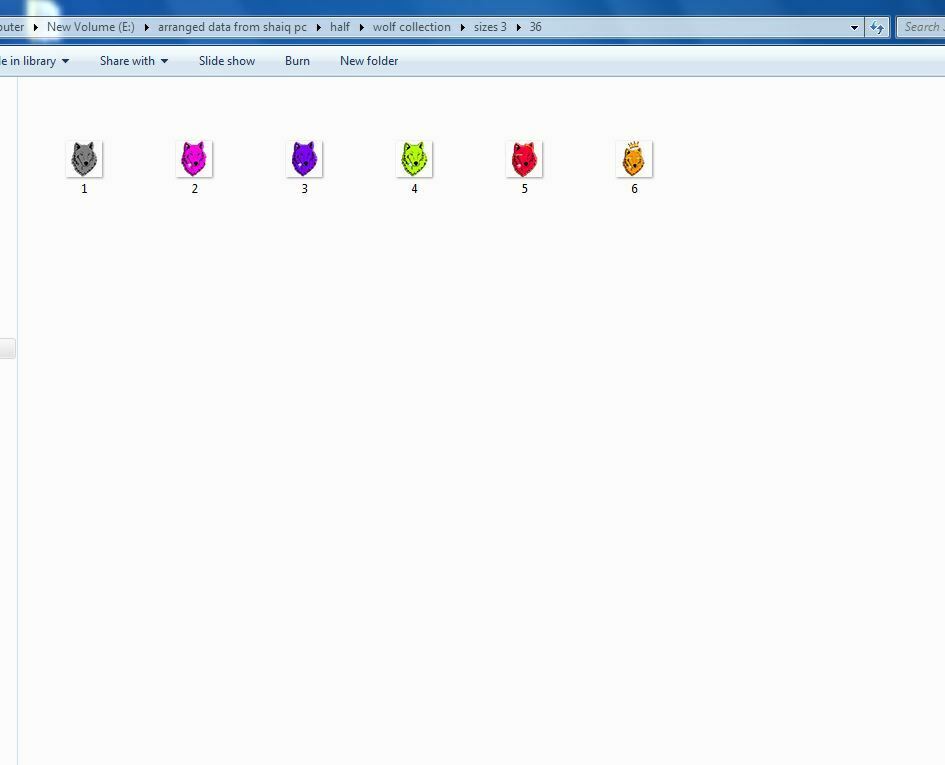
Task: Click the file name label "2"
Action: point(195,189)
